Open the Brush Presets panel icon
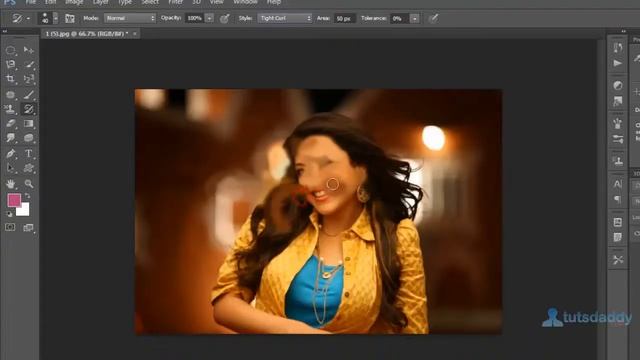Viewport: 640px width, 360px height. tap(618, 123)
